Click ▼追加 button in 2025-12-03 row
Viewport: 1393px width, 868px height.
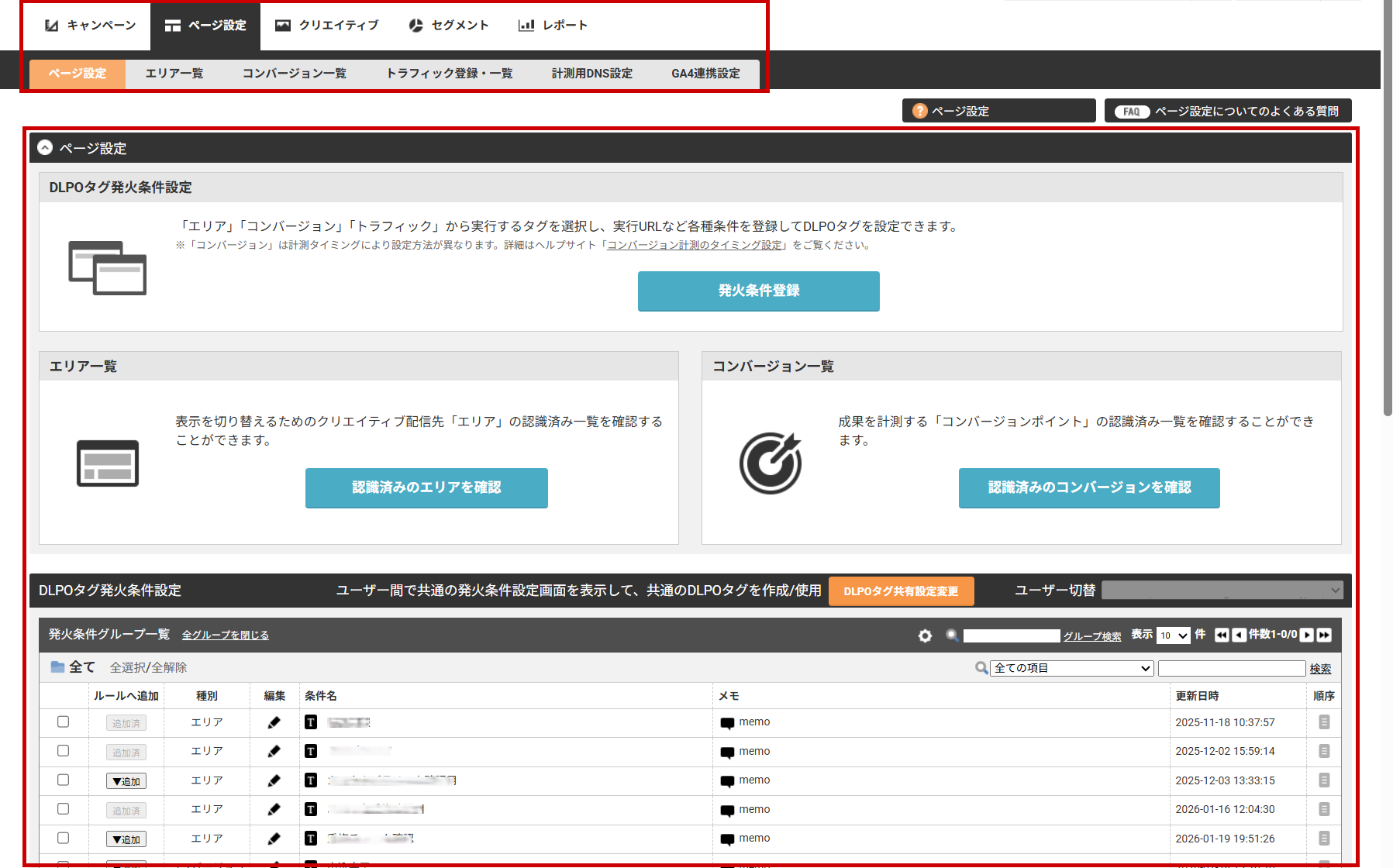click(126, 781)
